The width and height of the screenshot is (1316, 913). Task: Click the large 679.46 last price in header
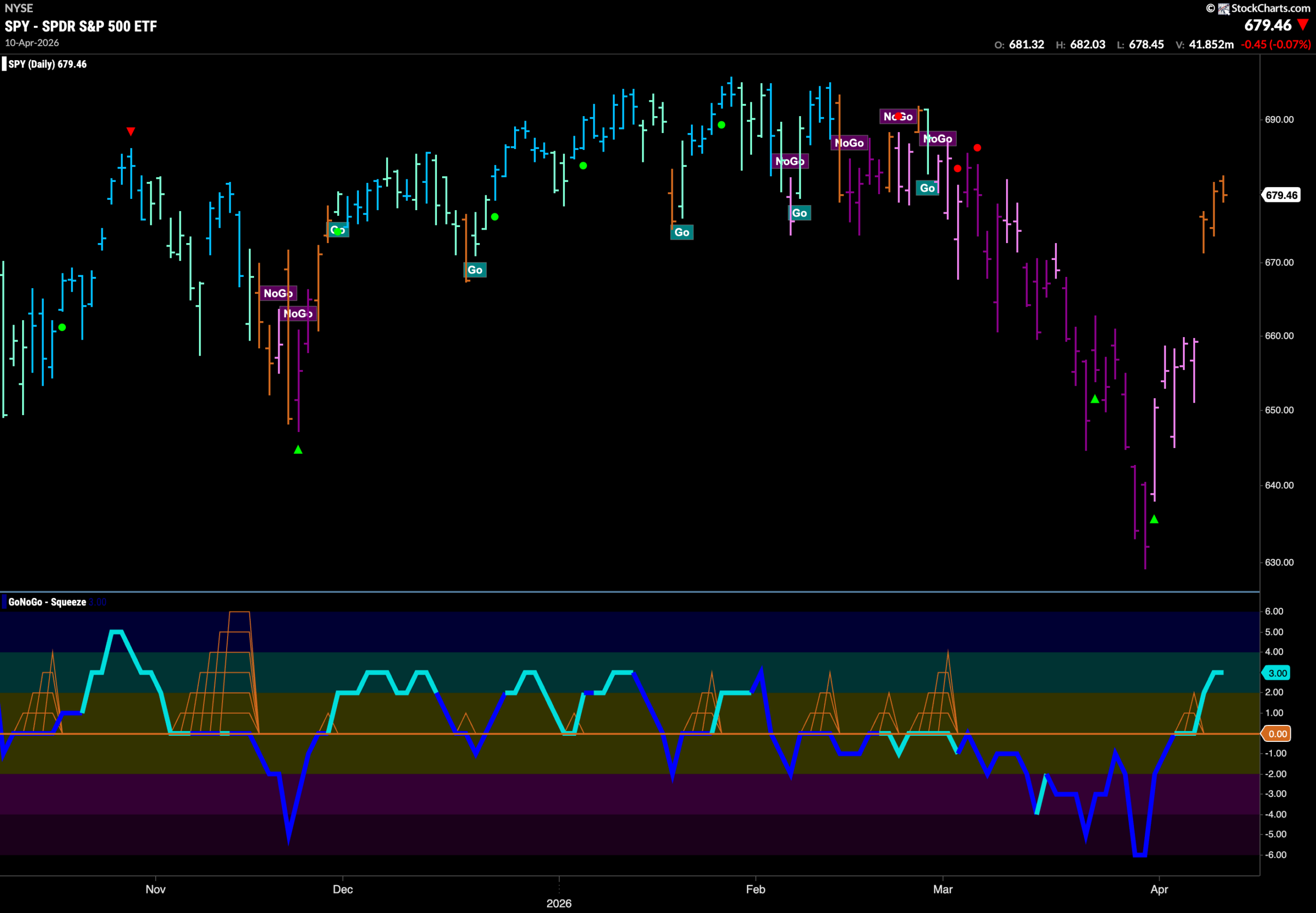click(x=1268, y=25)
